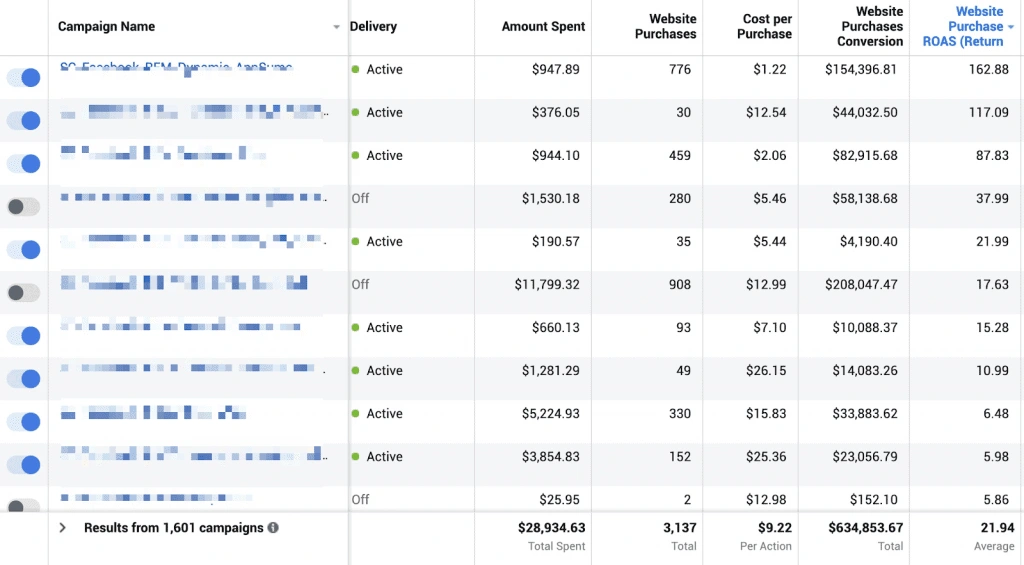Open the blurred campaign name with $376.05 spent

190,112
